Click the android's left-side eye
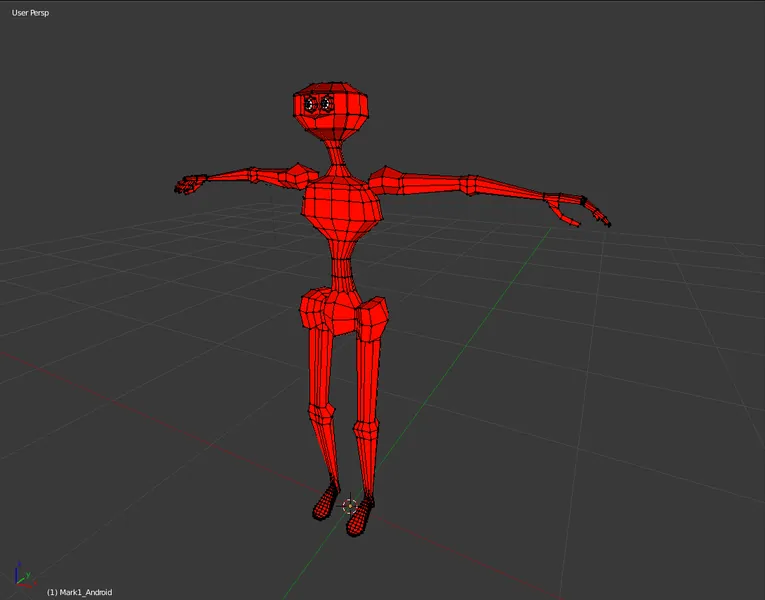 click(x=310, y=103)
